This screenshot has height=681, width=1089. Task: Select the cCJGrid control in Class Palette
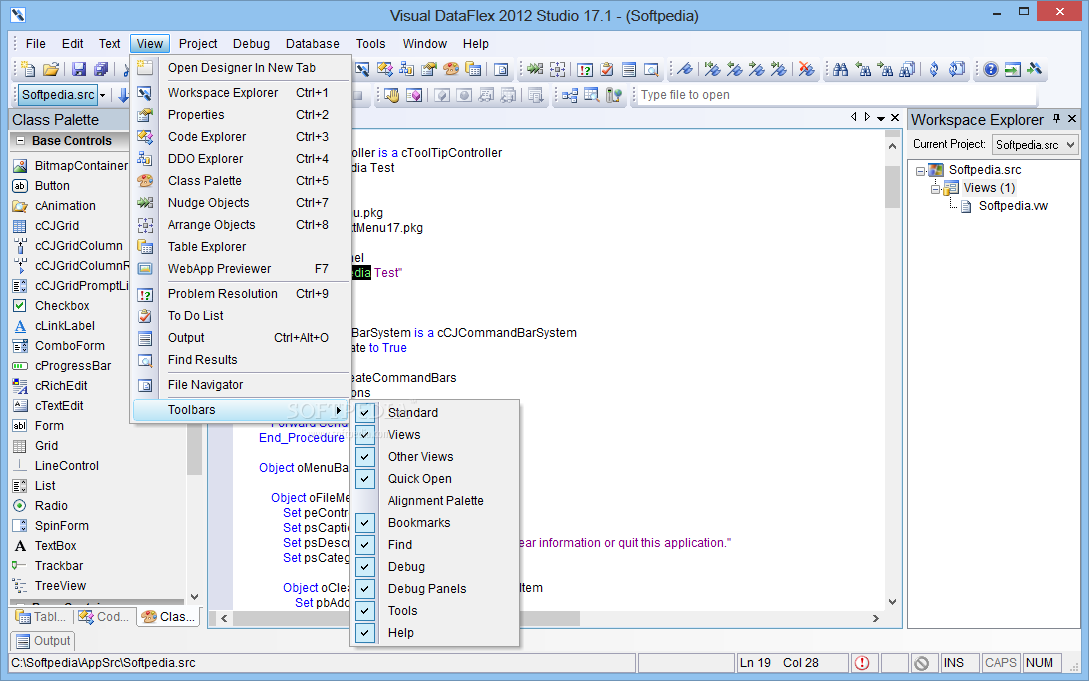point(57,226)
